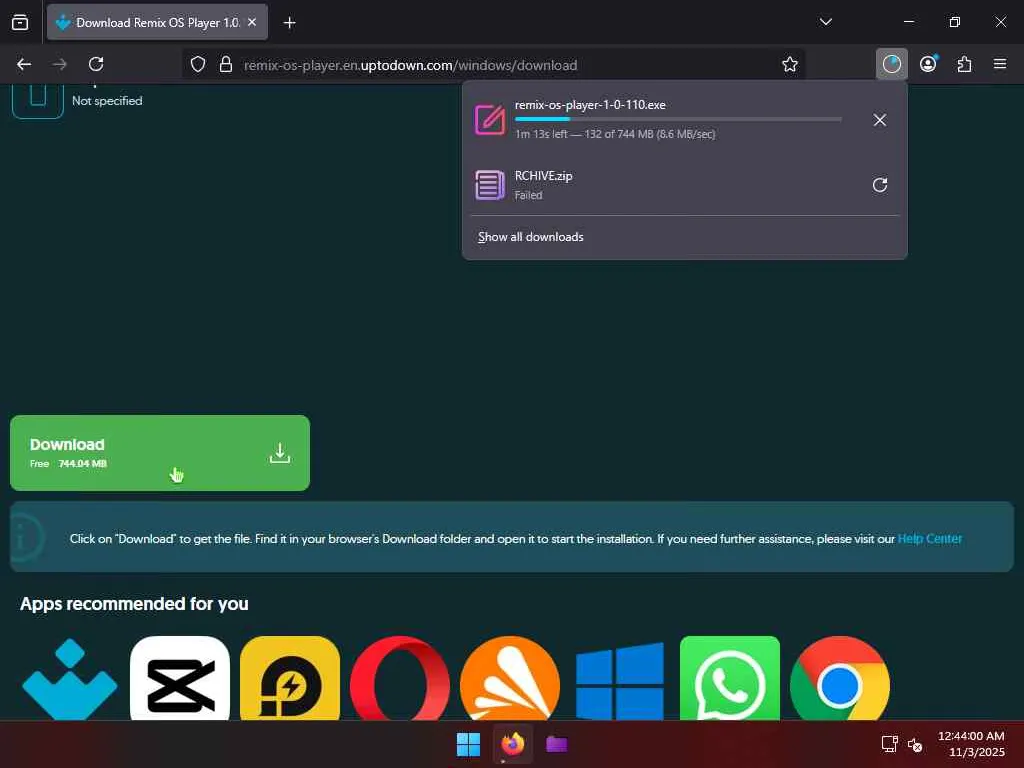This screenshot has height=768, width=1024.
Task: Click the RCHIVE.zip archive file icon
Action: tap(490, 185)
